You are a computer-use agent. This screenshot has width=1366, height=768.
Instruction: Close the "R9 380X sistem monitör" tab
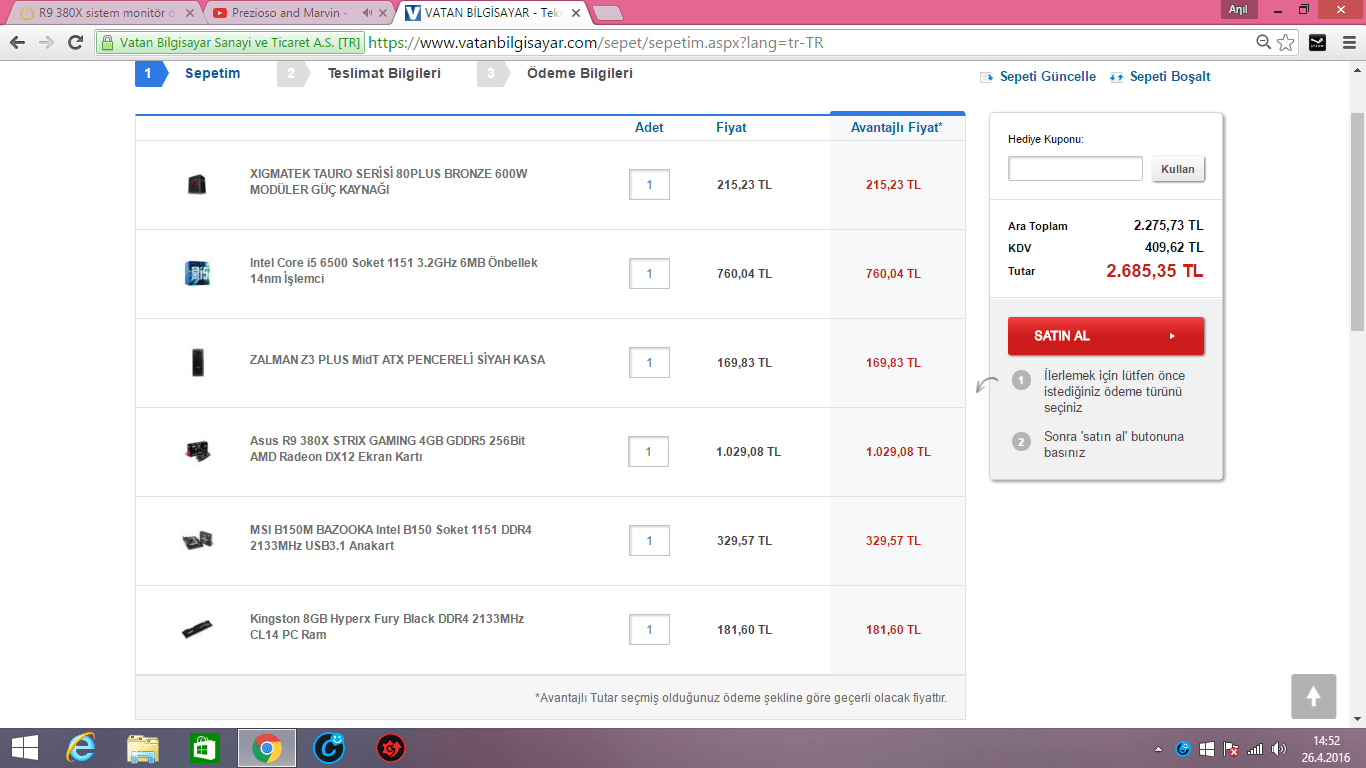tap(190, 13)
